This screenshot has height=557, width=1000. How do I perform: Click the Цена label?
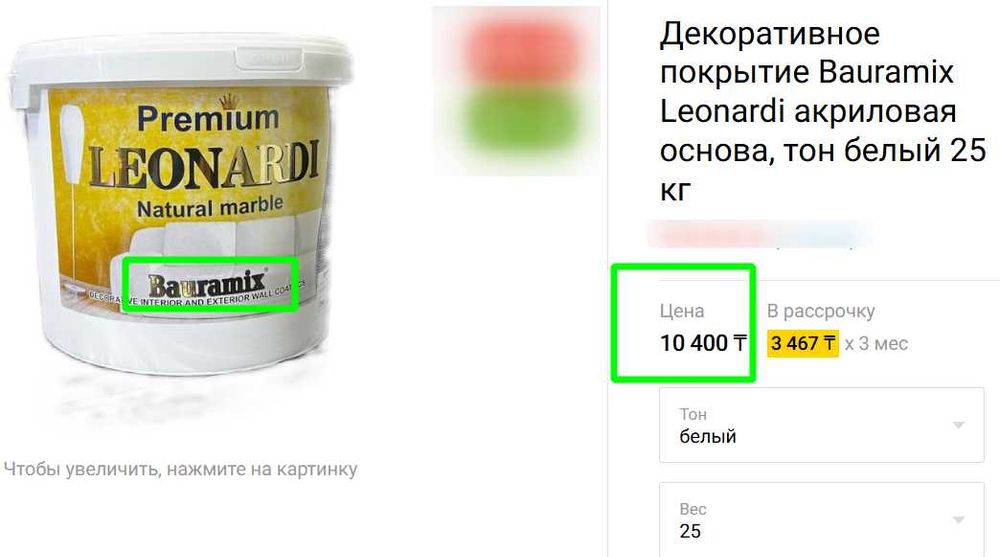682,311
